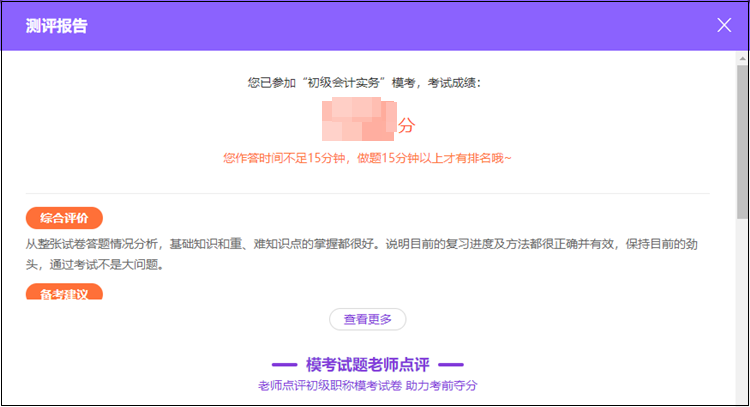Click the blurred score box next to 分
Screen dimensions: 750x407
359,119
